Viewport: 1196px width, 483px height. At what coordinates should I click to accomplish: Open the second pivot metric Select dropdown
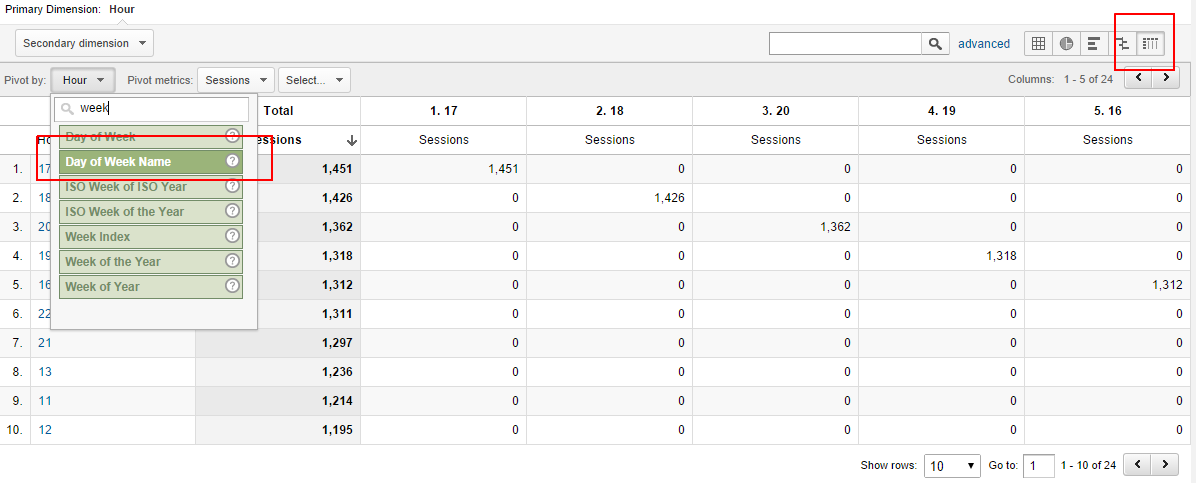point(314,80)
